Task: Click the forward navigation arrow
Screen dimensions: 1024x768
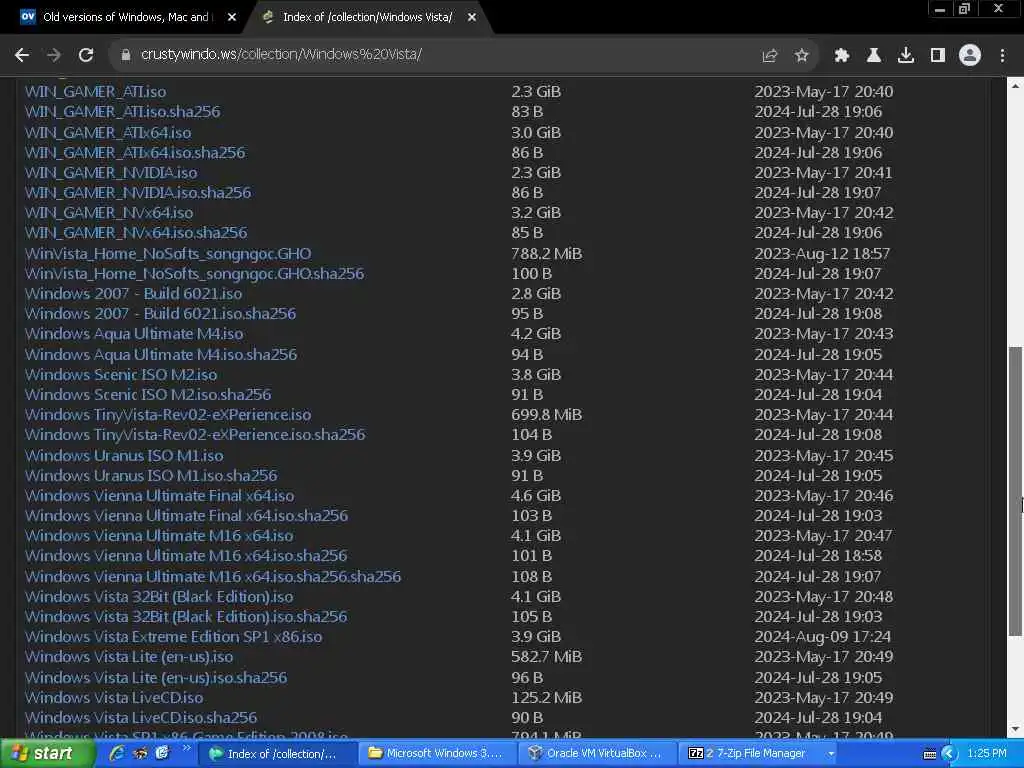Action: (54, 56)
